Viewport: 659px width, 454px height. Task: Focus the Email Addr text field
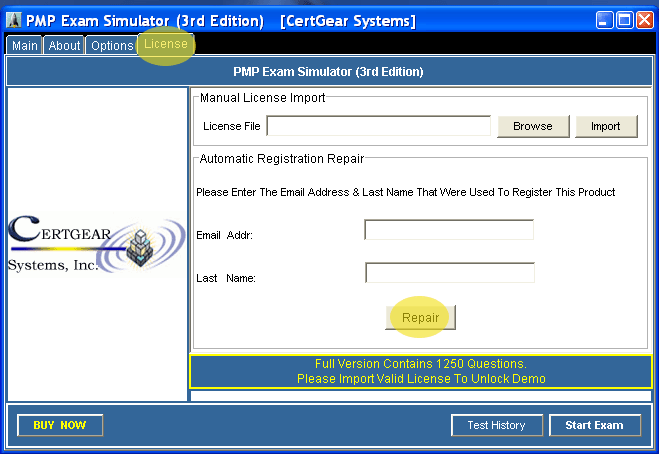[x=449, y=230]
